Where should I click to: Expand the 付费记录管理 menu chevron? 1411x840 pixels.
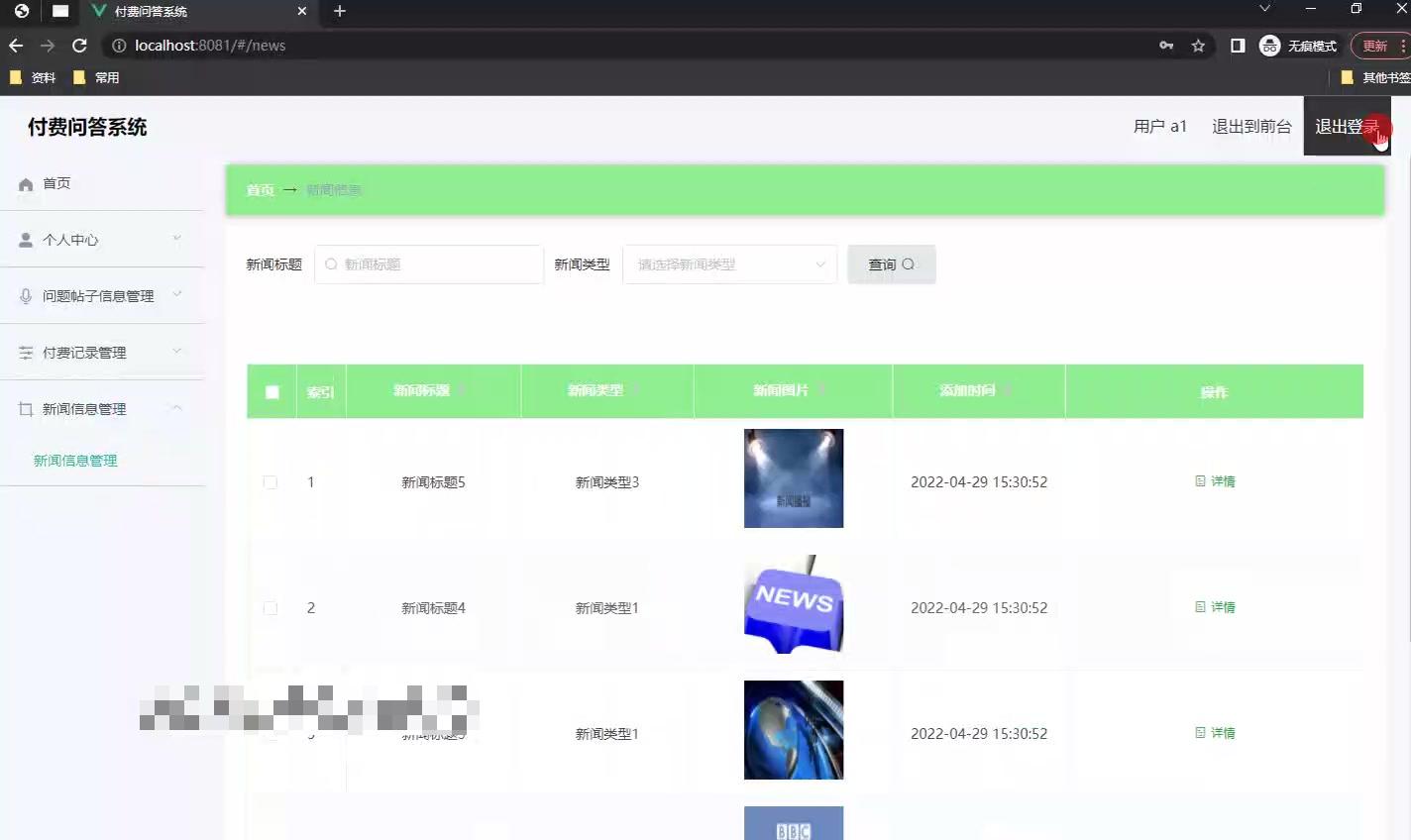point(177,351)
